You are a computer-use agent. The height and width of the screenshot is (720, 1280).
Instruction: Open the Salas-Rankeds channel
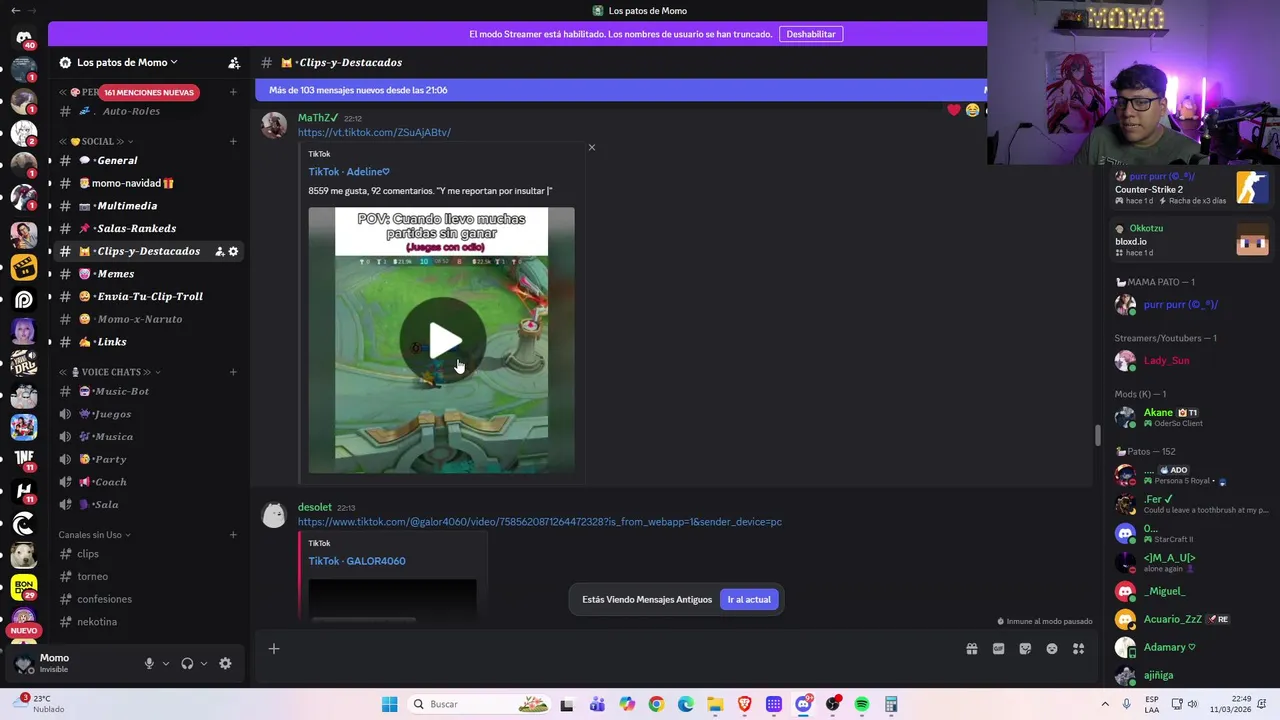(x=149, y=228)
